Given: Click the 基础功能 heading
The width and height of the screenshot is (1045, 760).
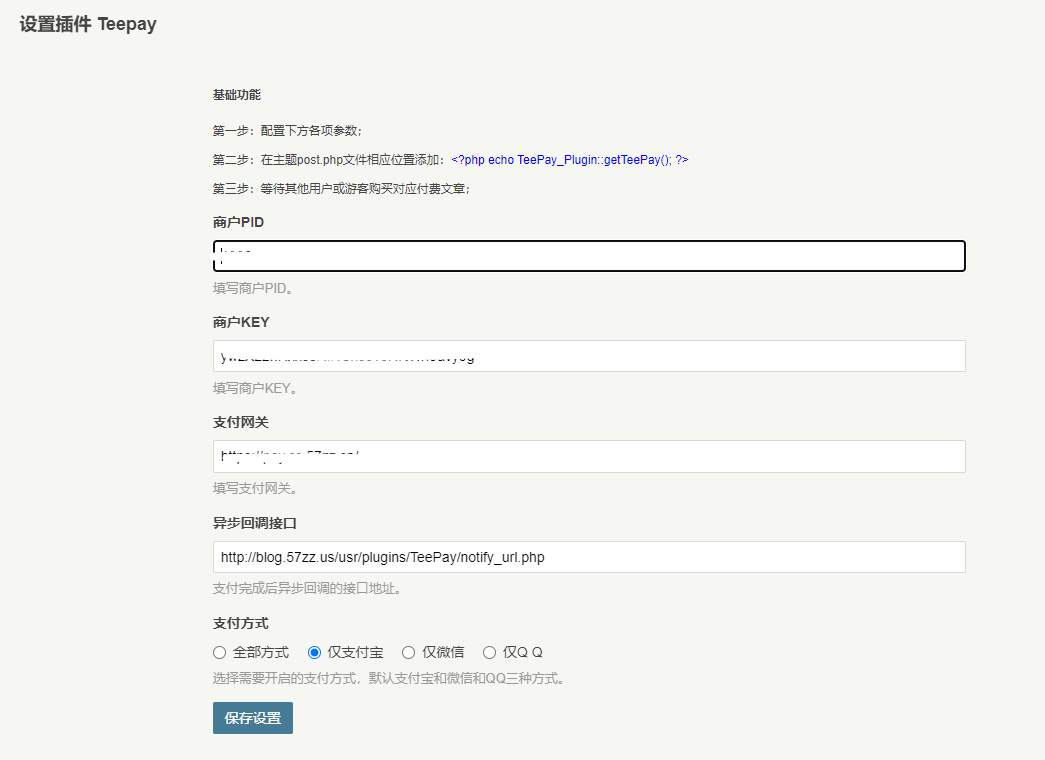Looking at the screenshot, I should click(x=237, y=95).
